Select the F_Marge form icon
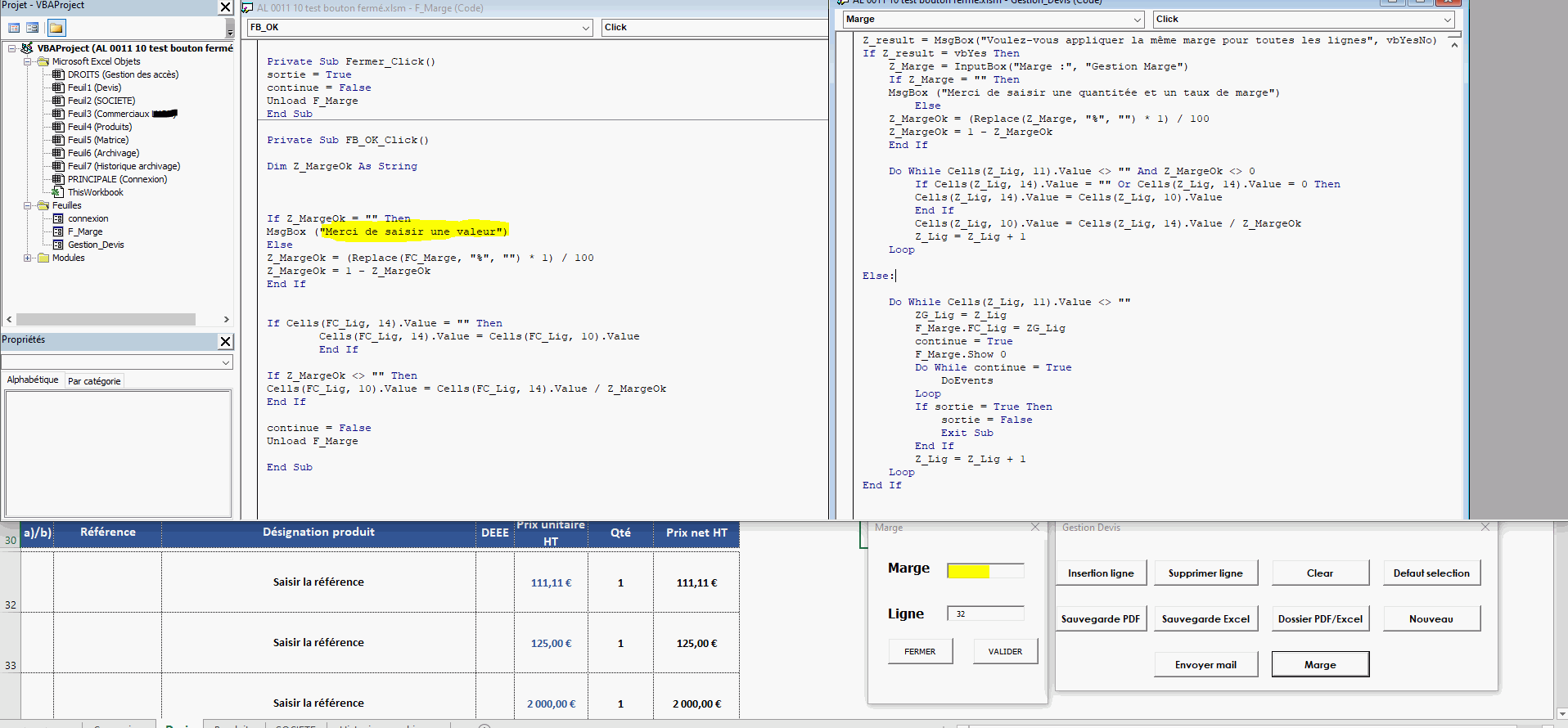 coord(58,231)
